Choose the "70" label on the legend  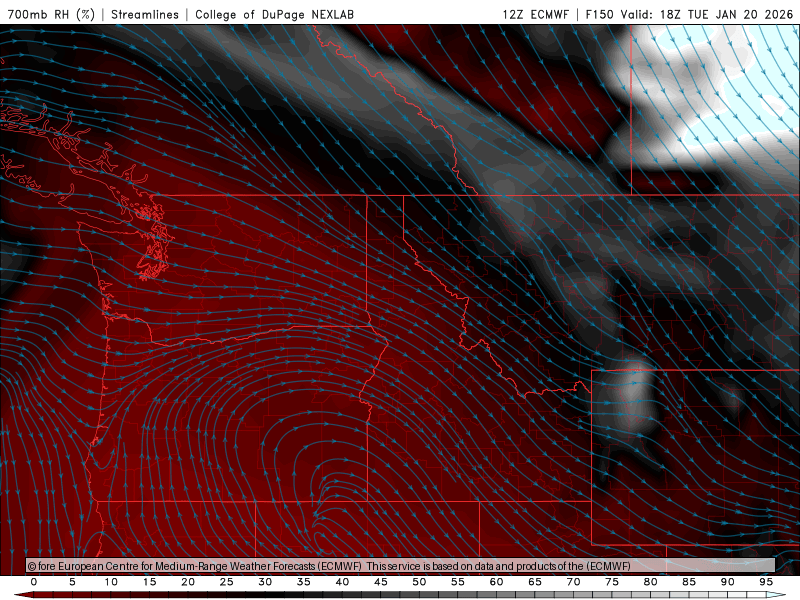click(573, 582)
